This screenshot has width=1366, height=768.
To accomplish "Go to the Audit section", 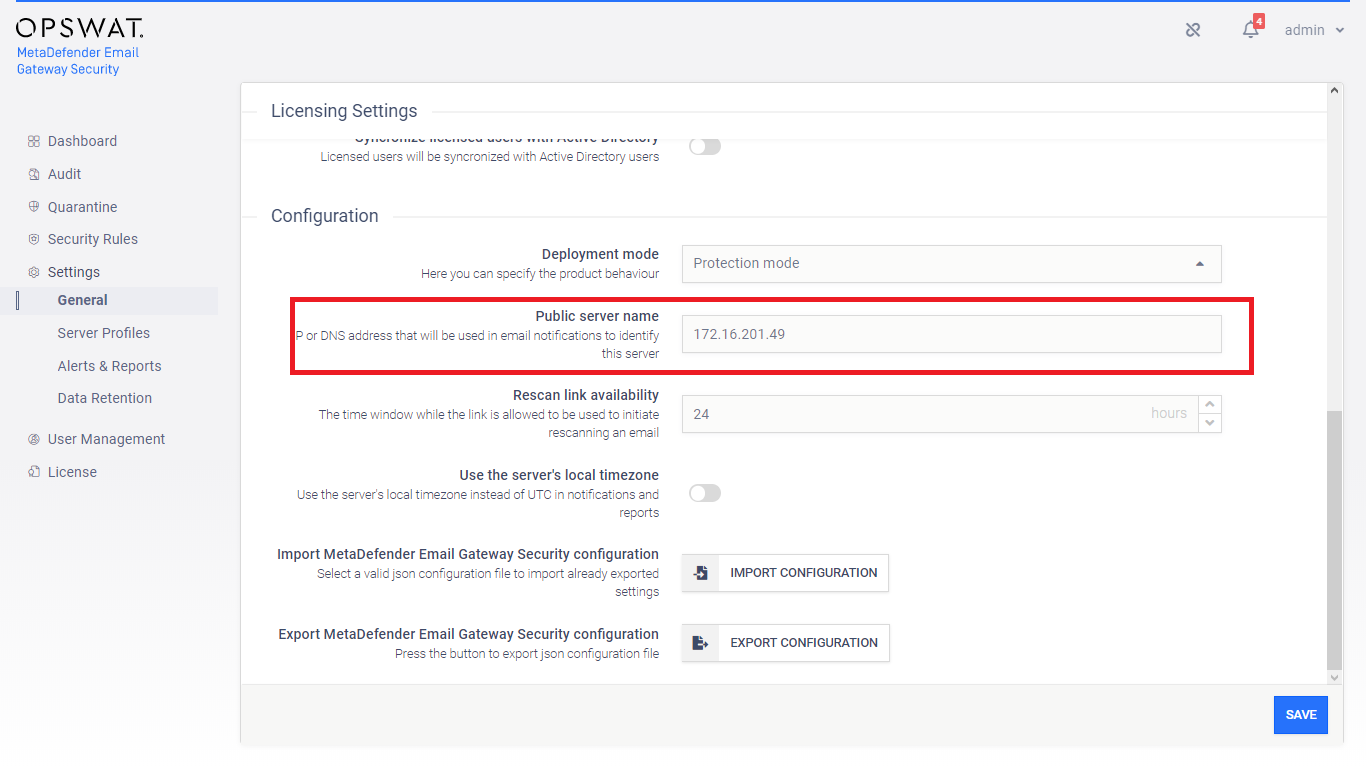I will point(64,174).
